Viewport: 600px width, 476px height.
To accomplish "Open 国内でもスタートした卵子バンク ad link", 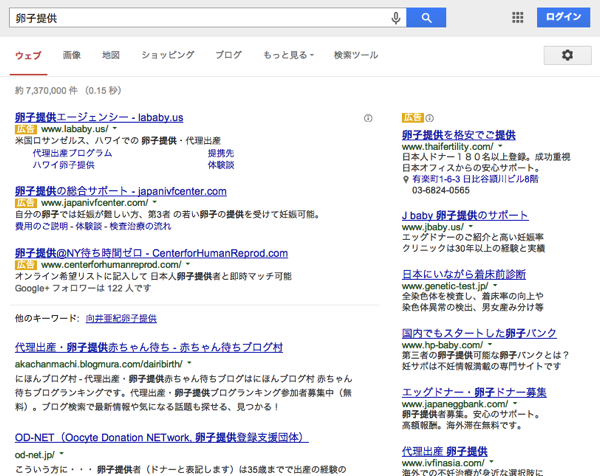I will click(479, 333).
